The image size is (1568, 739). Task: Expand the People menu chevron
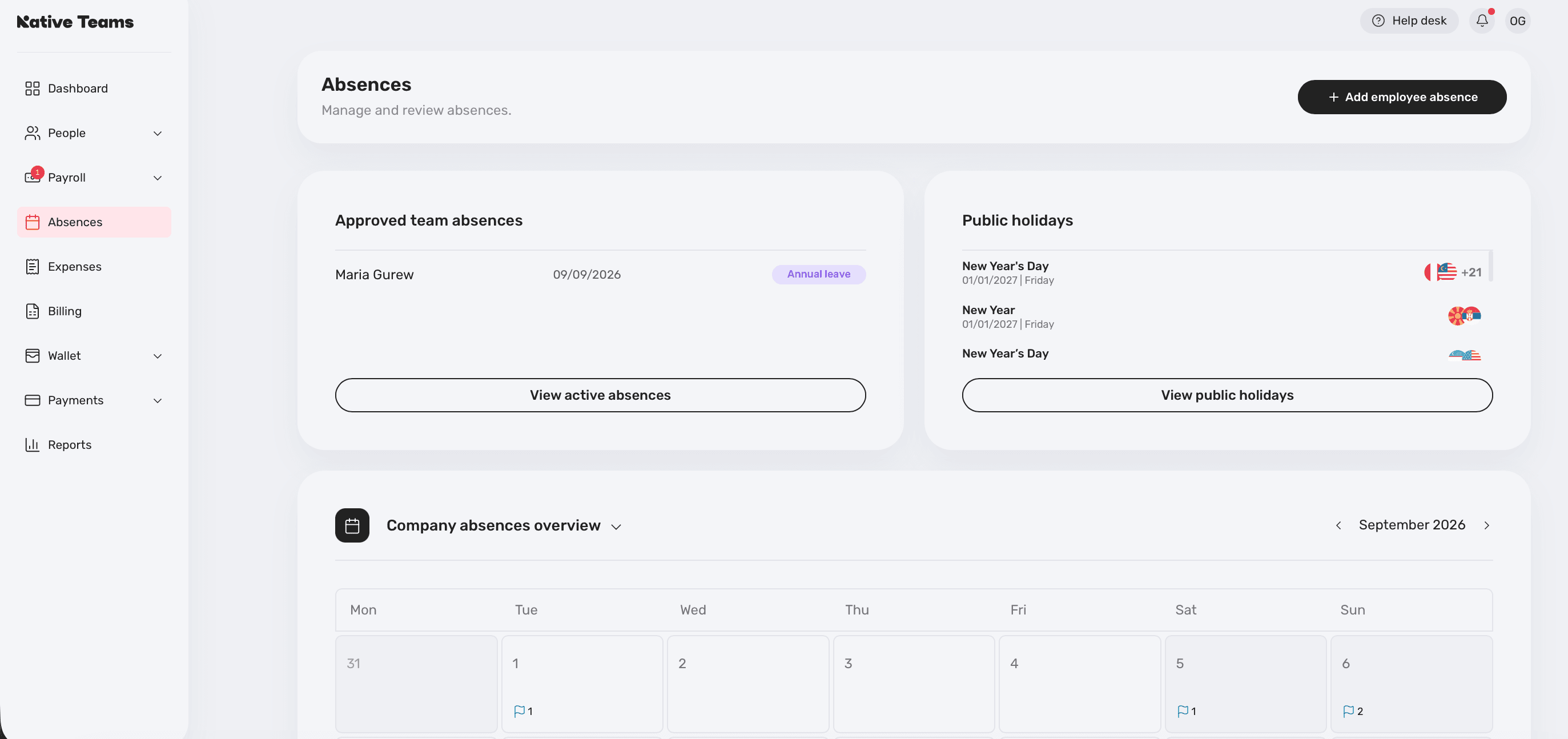pyautogui.click(x=158, y=133)
